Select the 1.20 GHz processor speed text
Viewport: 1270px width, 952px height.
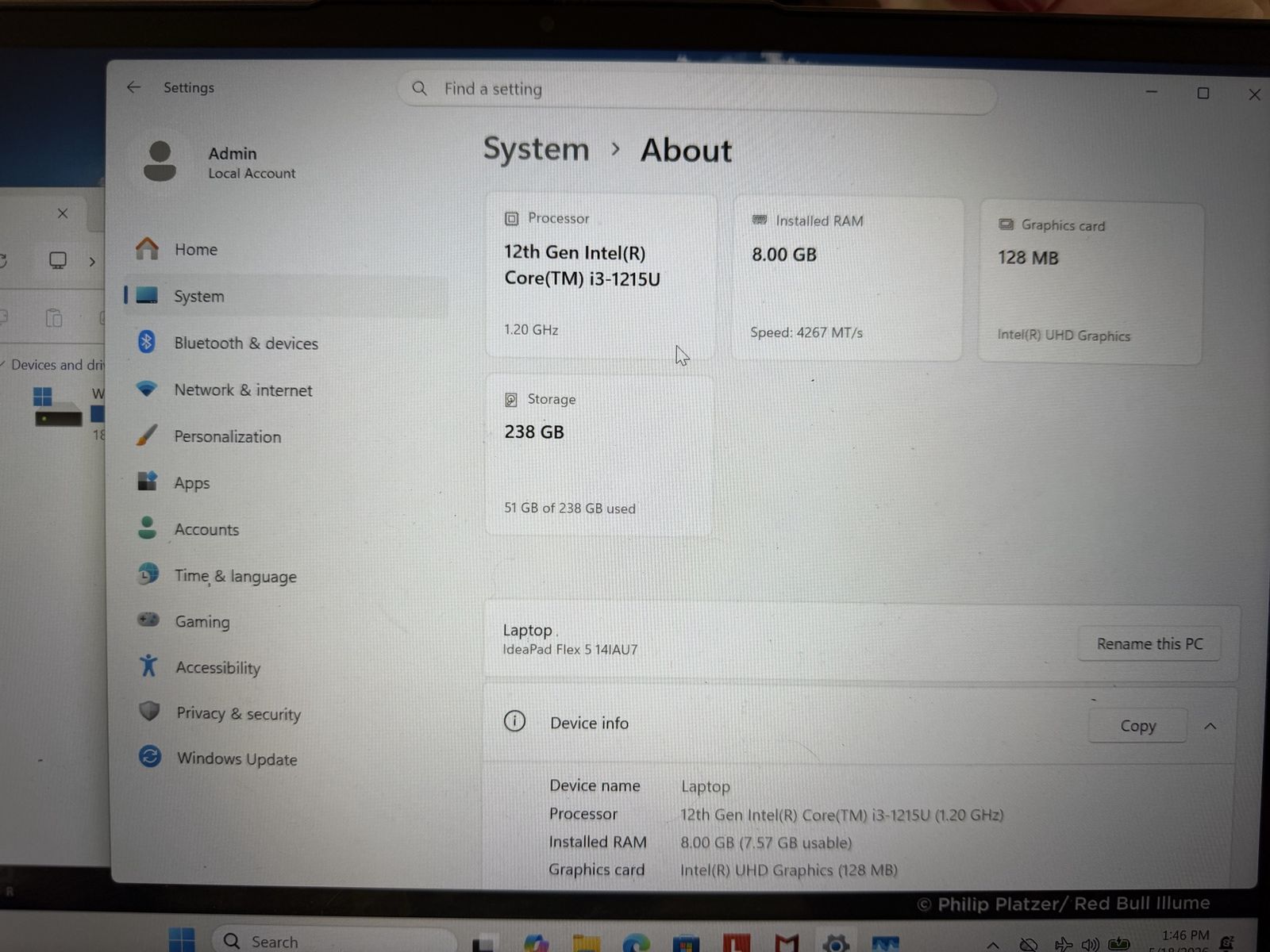(531, 329)
